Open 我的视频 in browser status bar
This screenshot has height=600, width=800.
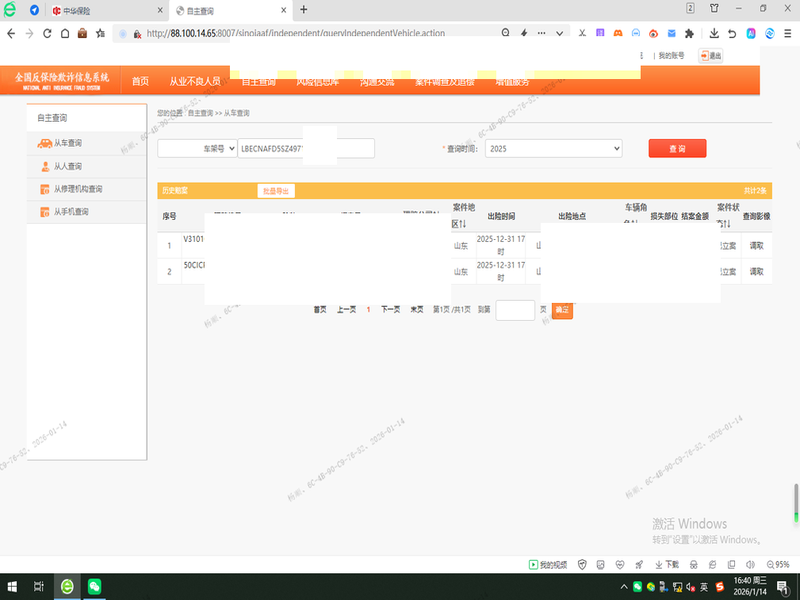pos(548,564)
